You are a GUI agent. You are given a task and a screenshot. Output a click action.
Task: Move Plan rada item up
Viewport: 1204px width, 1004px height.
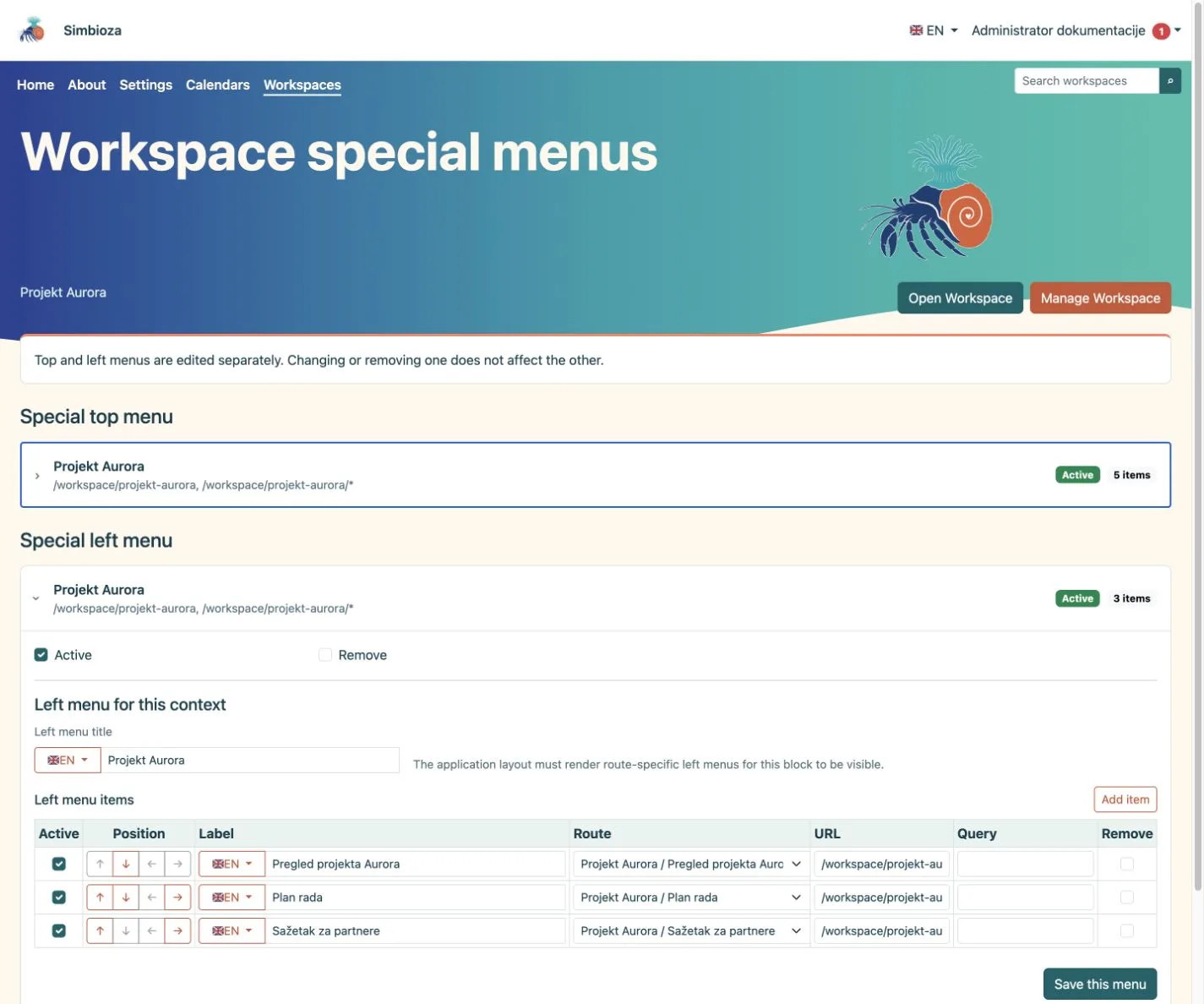point(100,898)
